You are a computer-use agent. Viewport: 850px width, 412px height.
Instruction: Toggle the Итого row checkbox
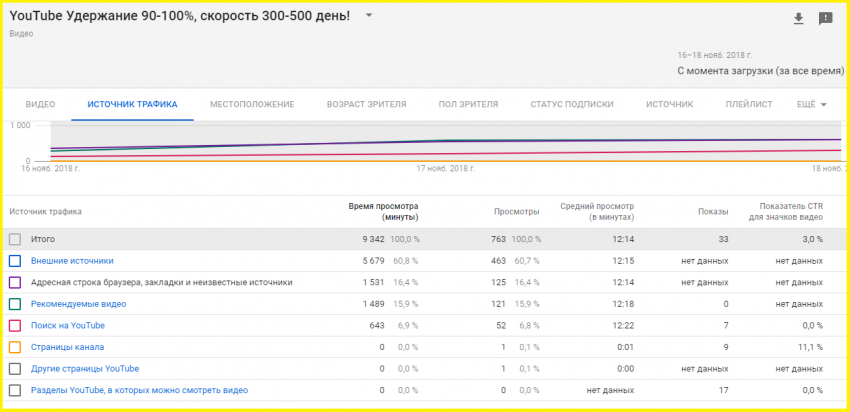coord(15,239)
